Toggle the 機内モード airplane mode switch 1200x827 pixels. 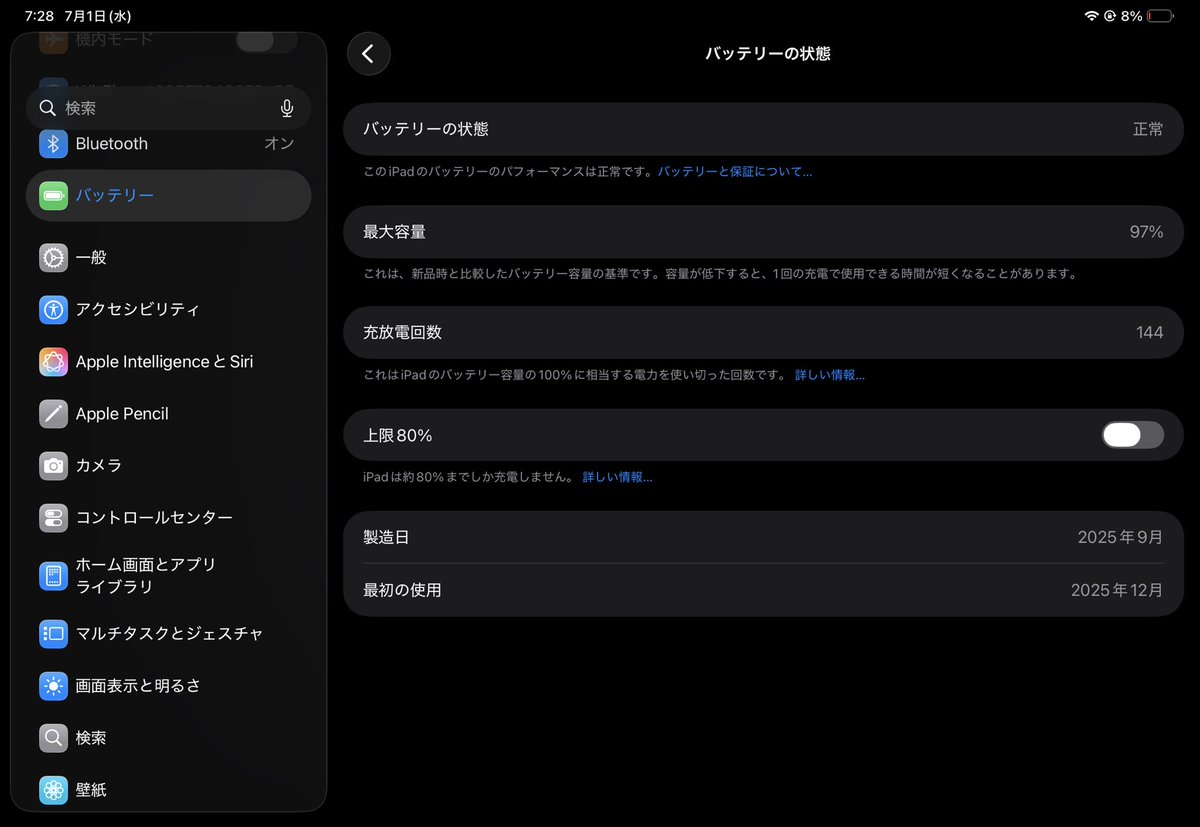click(x=266, y=41)
